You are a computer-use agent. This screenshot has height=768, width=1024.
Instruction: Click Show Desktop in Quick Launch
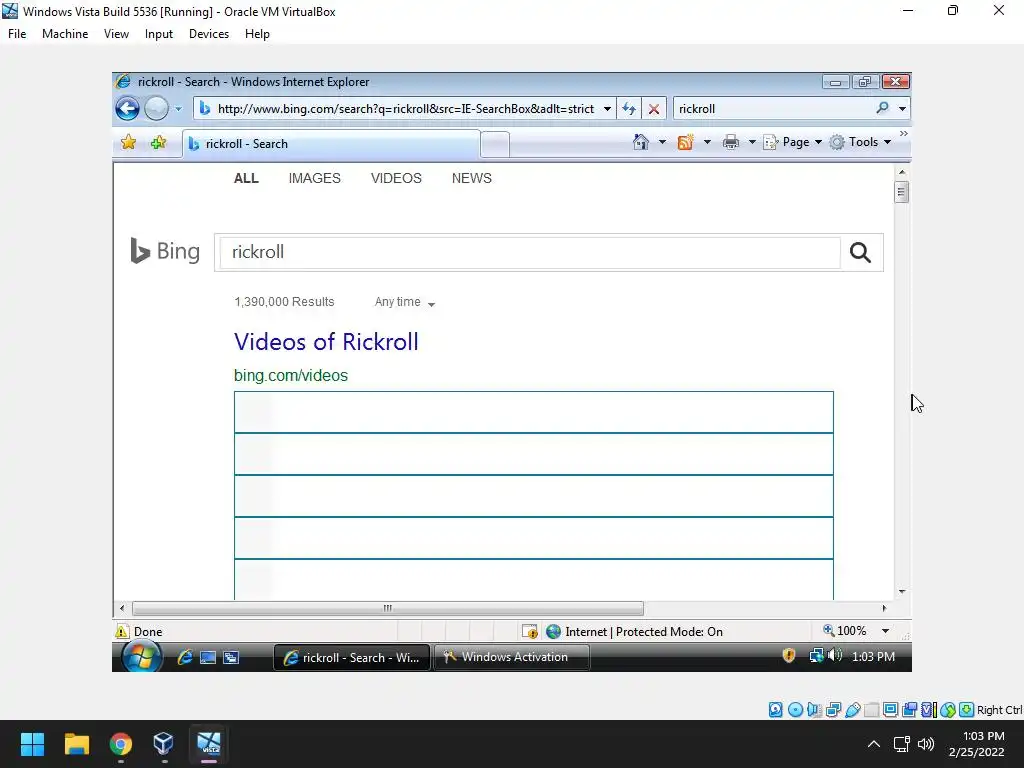click(x=208, y=657)
